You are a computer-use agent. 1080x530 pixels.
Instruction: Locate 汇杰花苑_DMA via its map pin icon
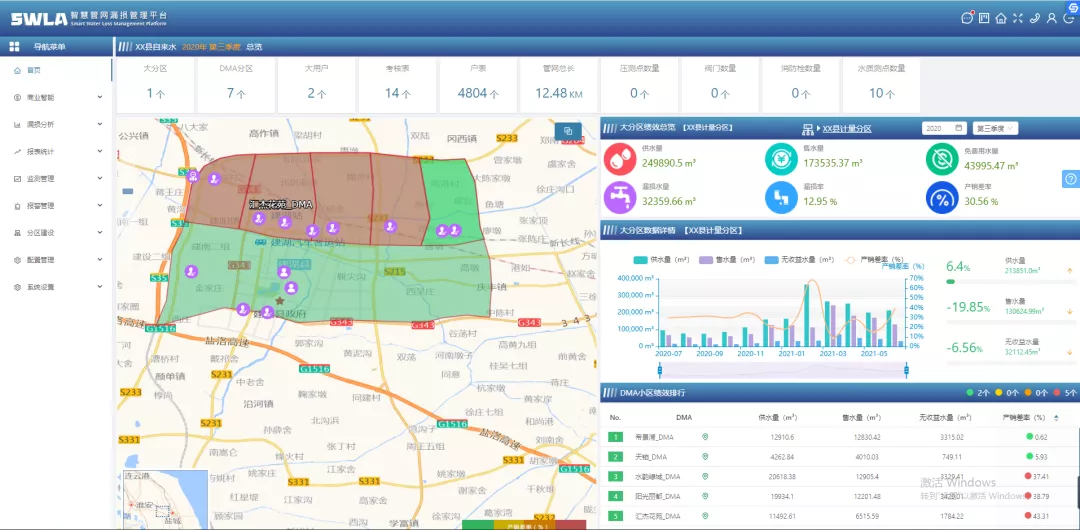705,516
